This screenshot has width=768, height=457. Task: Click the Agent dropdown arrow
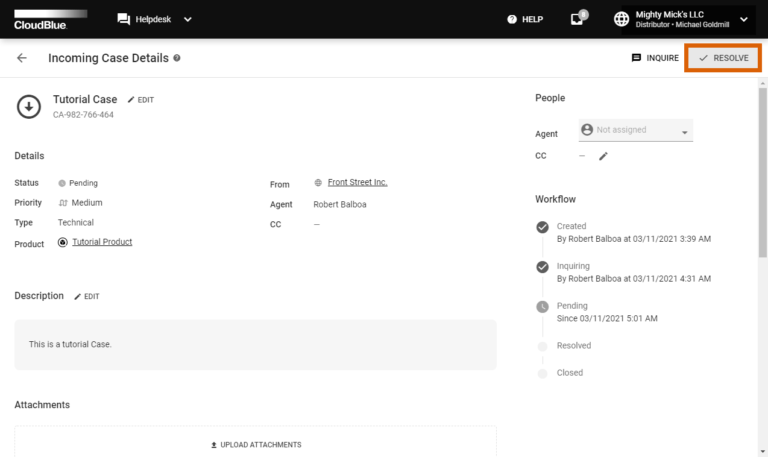(x=685, y=132)
